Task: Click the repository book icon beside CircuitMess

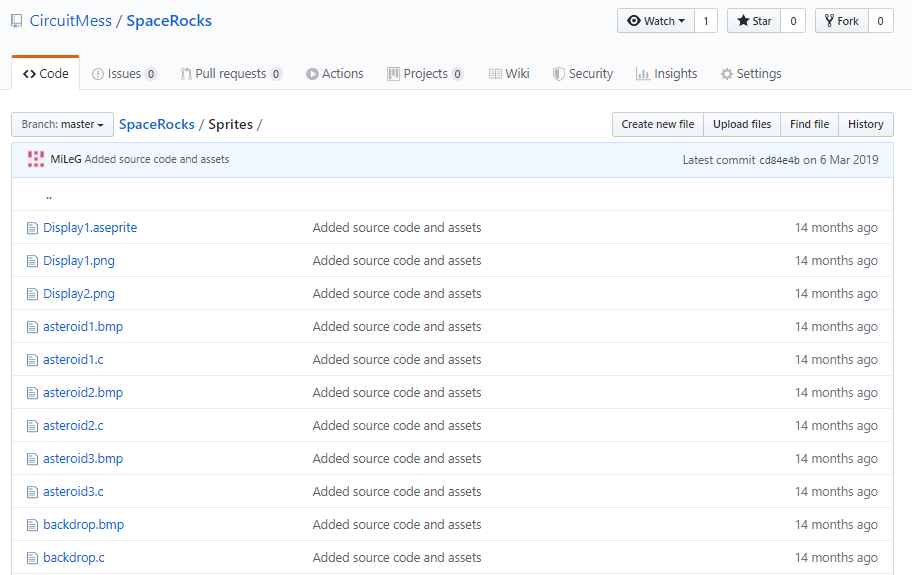Action: coord(17,22)
